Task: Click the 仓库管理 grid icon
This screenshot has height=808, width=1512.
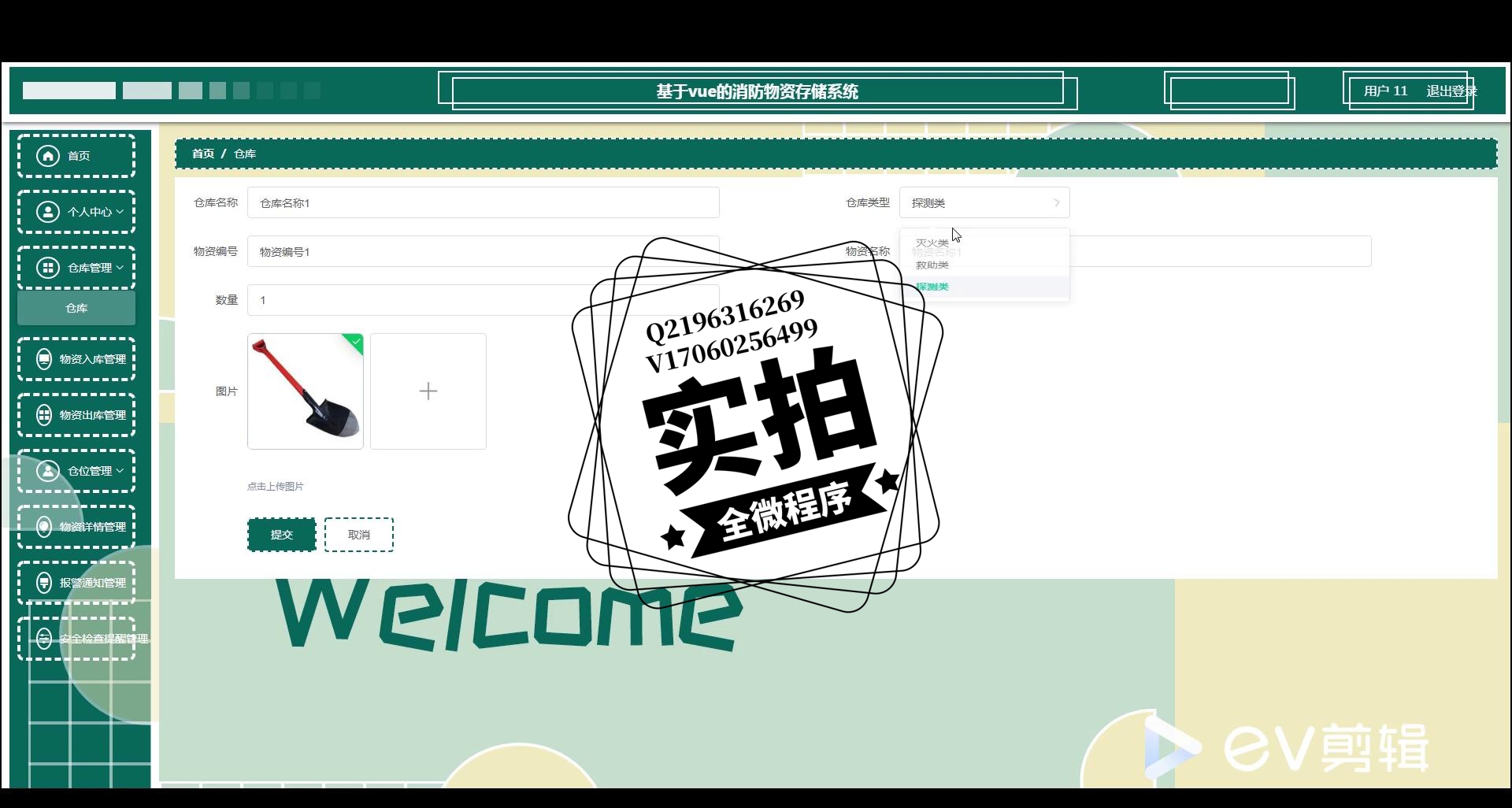Action: [x=48, y=268]
